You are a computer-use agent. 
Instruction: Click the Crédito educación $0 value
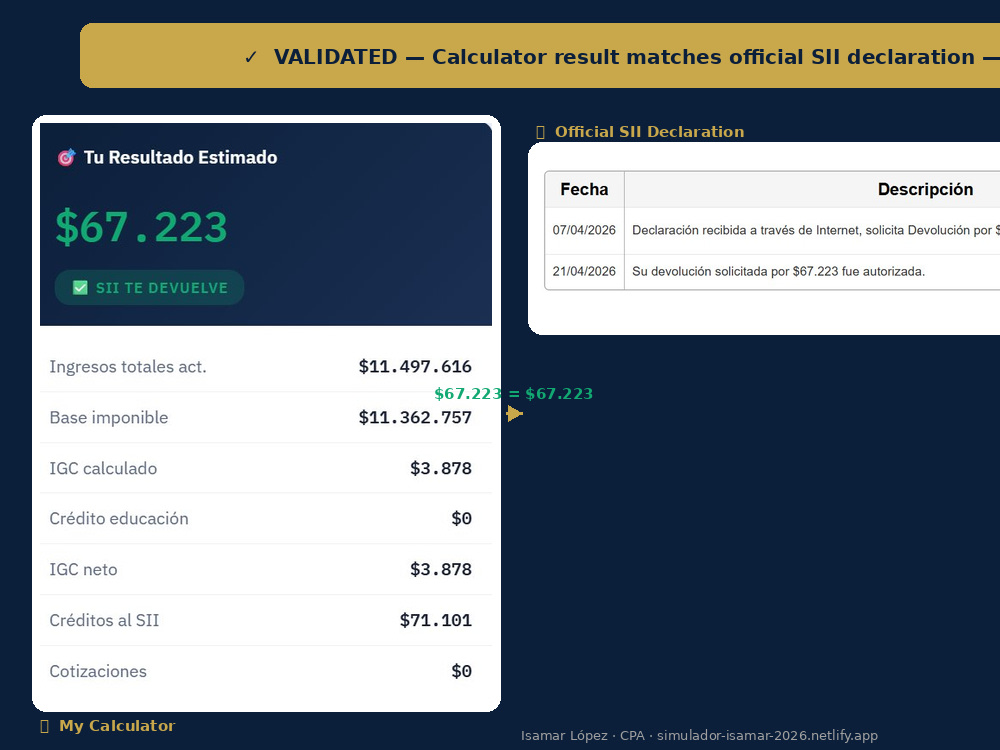[x=462, y=518]
